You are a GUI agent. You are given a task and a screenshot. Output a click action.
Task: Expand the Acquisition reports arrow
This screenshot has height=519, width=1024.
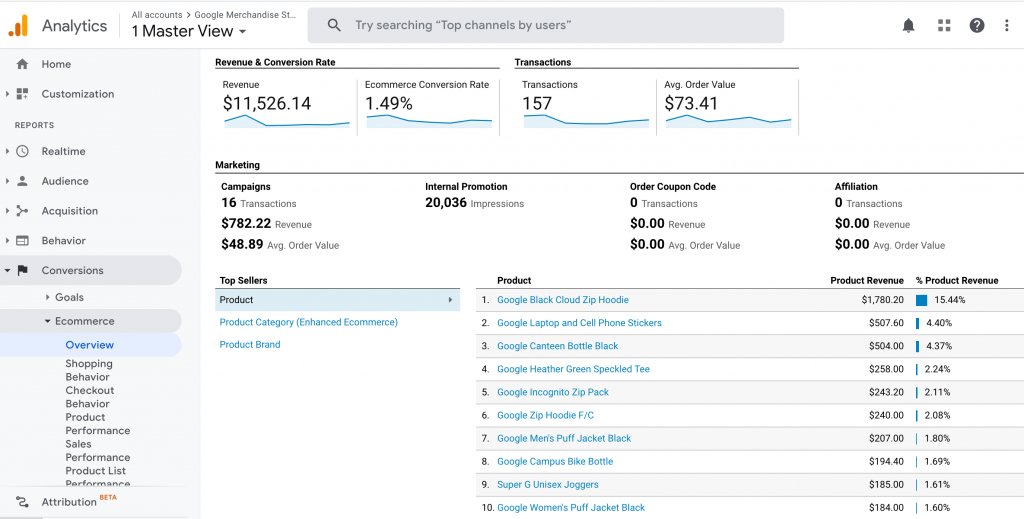tap(7, 211)
